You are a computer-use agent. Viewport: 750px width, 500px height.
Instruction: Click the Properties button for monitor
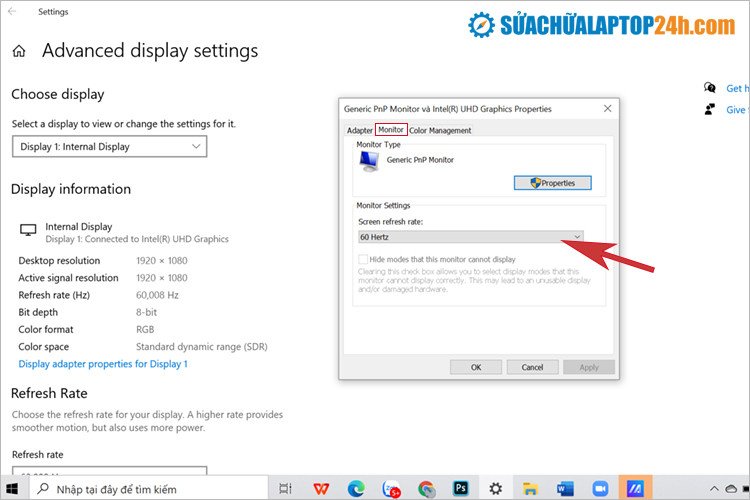pyautogui.click(x=552, y=183)
